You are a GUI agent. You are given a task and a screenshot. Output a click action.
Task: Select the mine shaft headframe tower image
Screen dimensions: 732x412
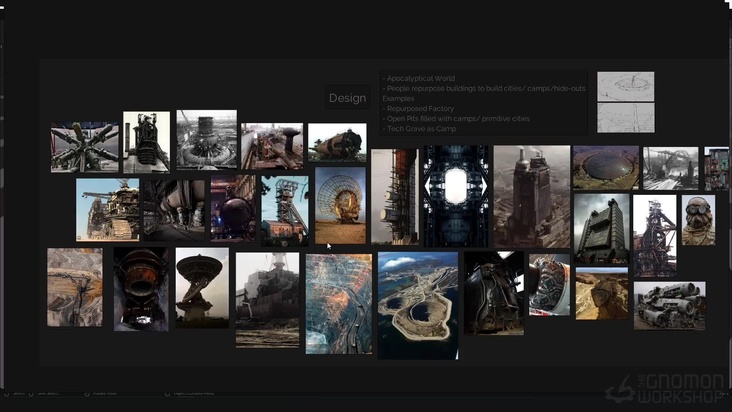pos(284,209)
